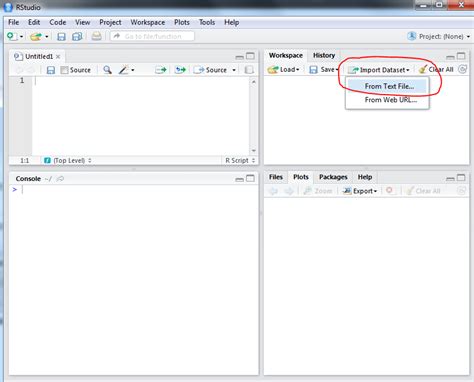Click the Re-run previous region icon

(180, 70)
